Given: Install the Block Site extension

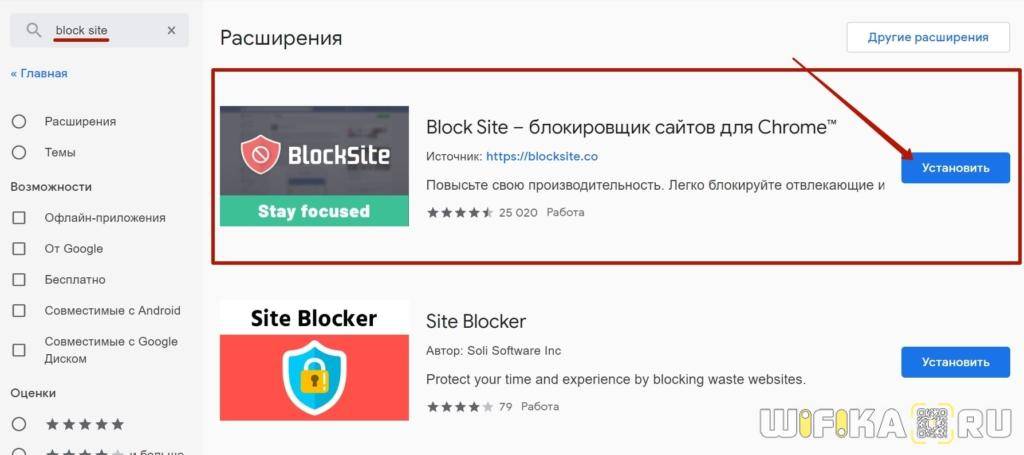Looking at the screenshot, I should (955, 168).
